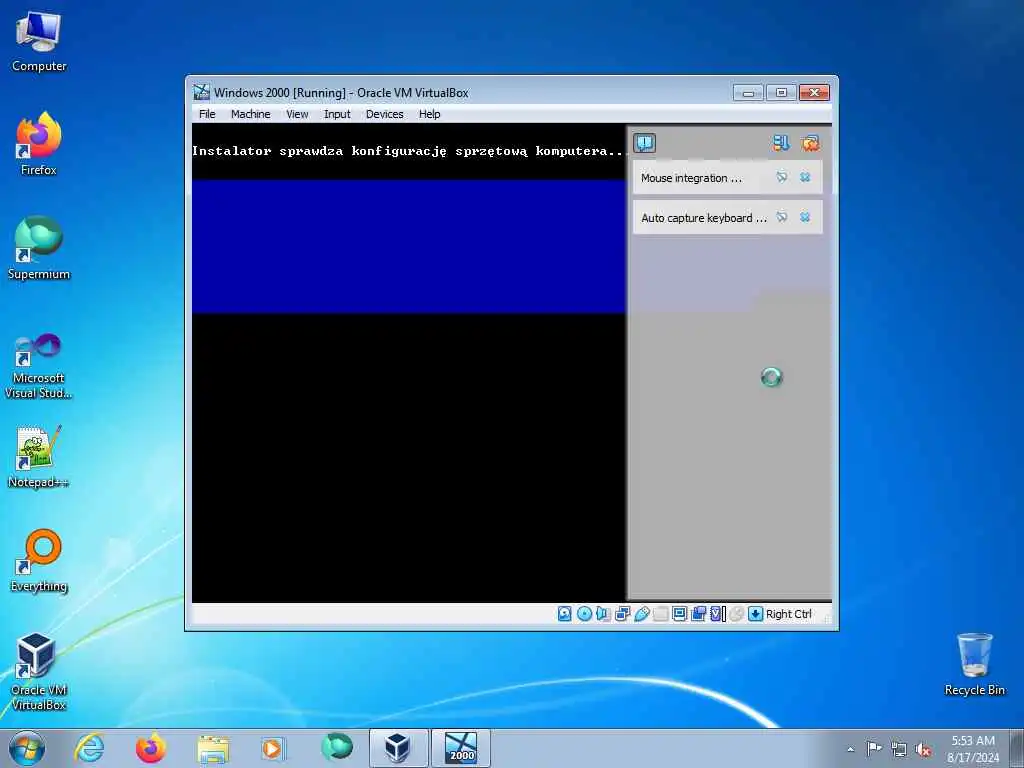This screenshot has height=768, width=1024.
Task: Expand the Auto capture keyboard notification text
Action: pos(703,217)
